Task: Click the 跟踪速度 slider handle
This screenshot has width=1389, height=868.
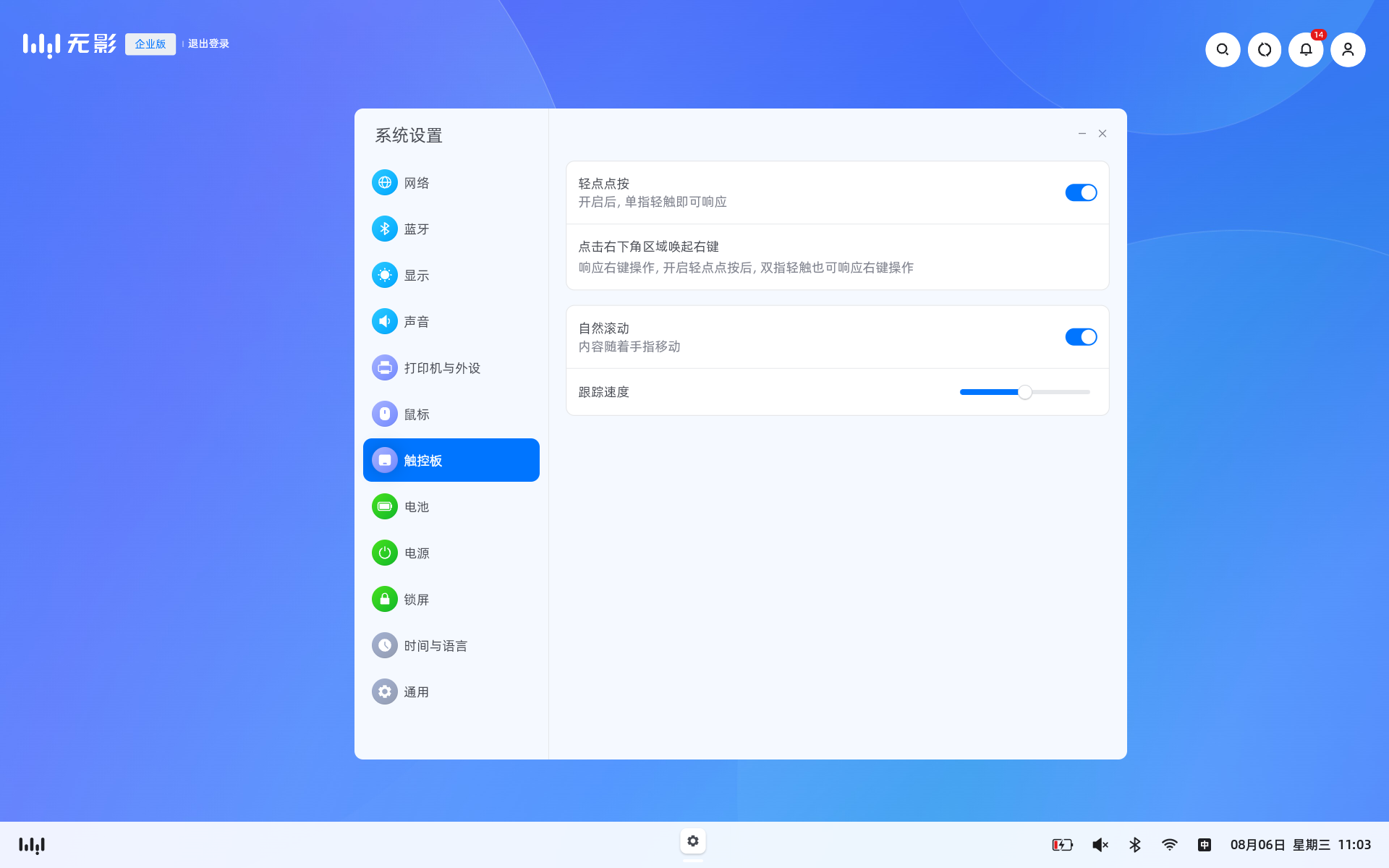Action: pyautogui.click(x=1025, y=392)
